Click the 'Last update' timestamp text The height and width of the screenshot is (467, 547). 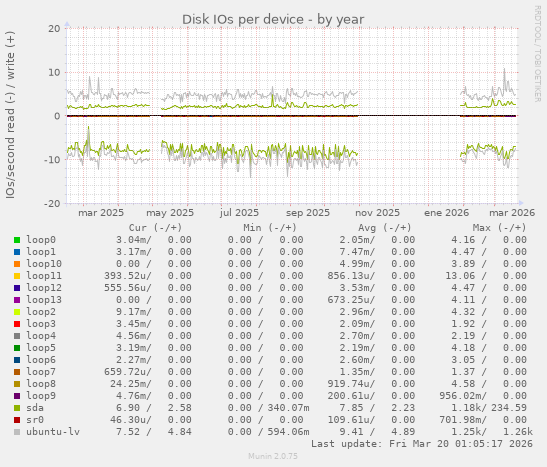(422, 444)
